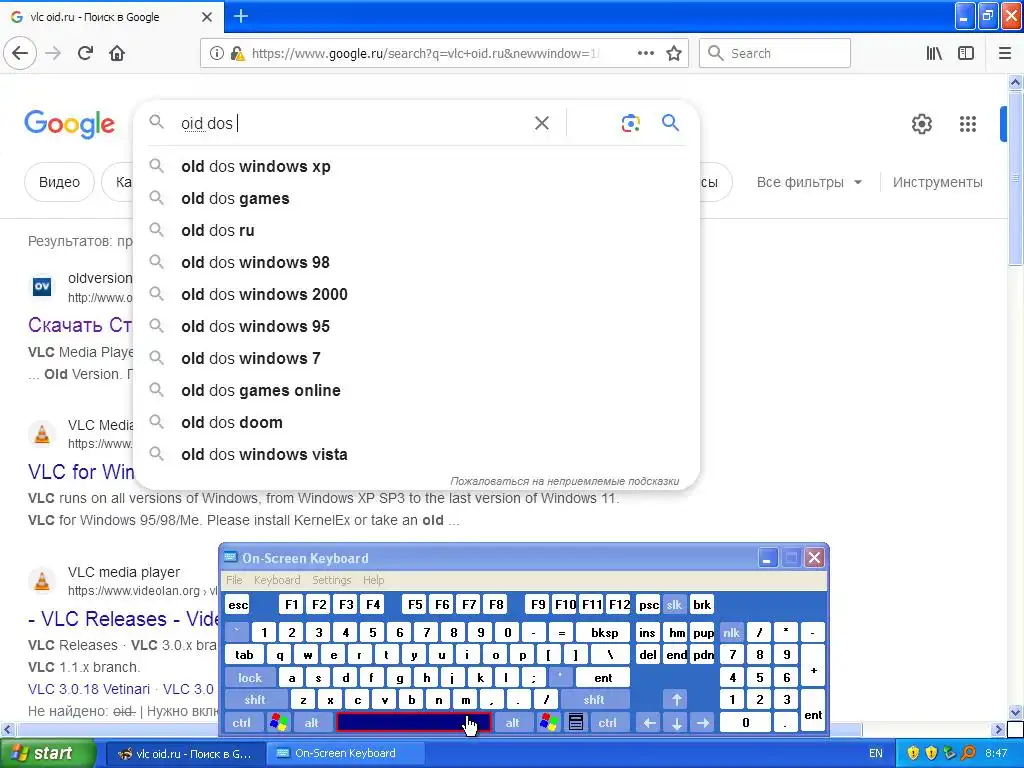The image size is (1024, 768).
Task: Click the bksp key on keyboard
Action: coord(604,632)
